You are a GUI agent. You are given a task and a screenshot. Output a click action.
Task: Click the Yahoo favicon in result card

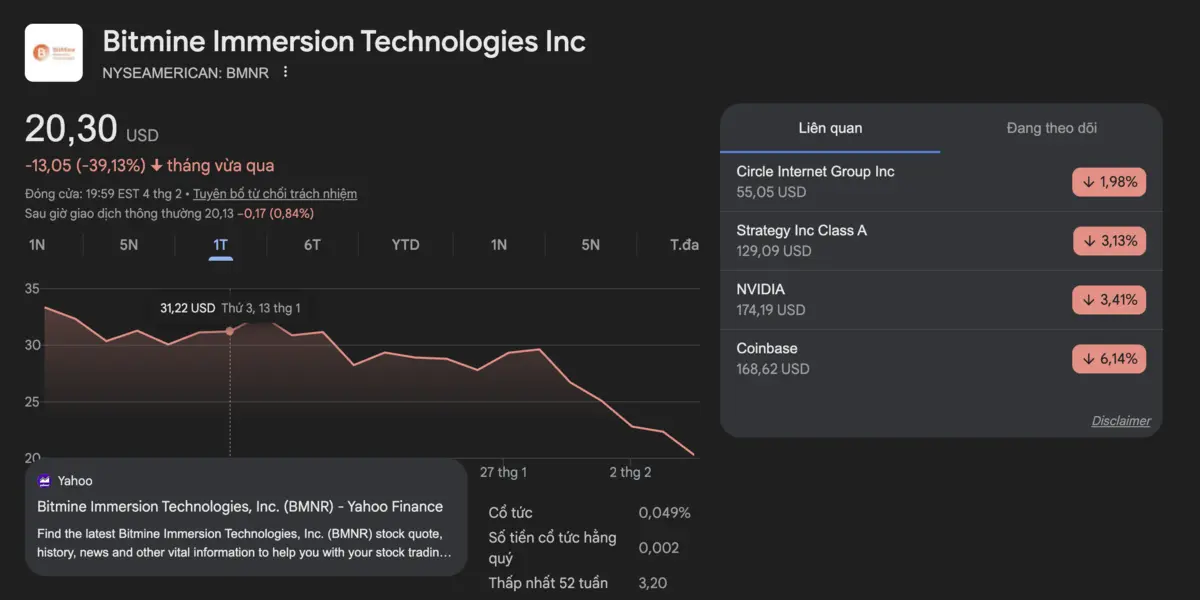click(44, 481)
